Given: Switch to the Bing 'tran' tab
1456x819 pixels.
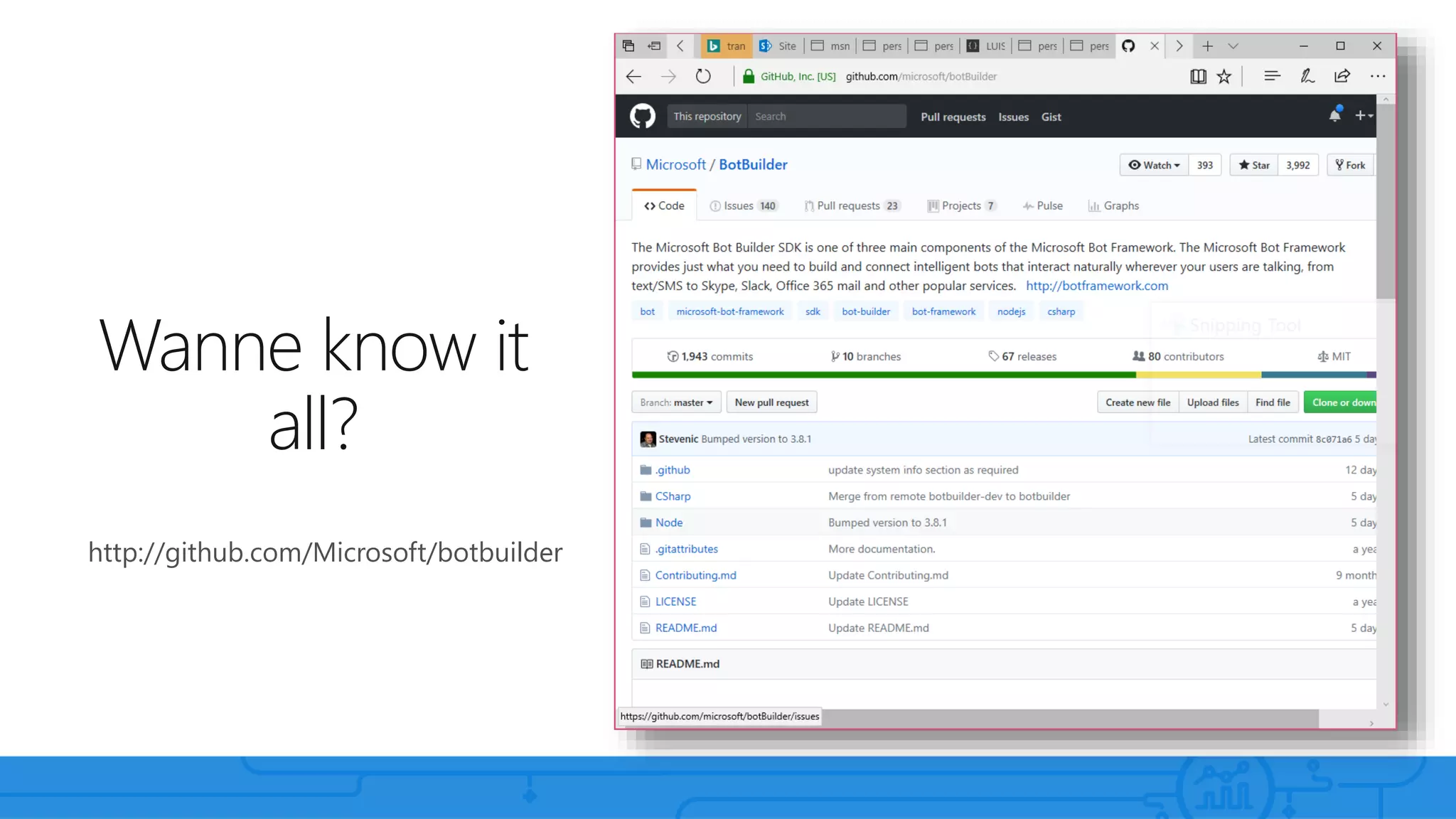Looking at the screenshot, I should (727, 46).
